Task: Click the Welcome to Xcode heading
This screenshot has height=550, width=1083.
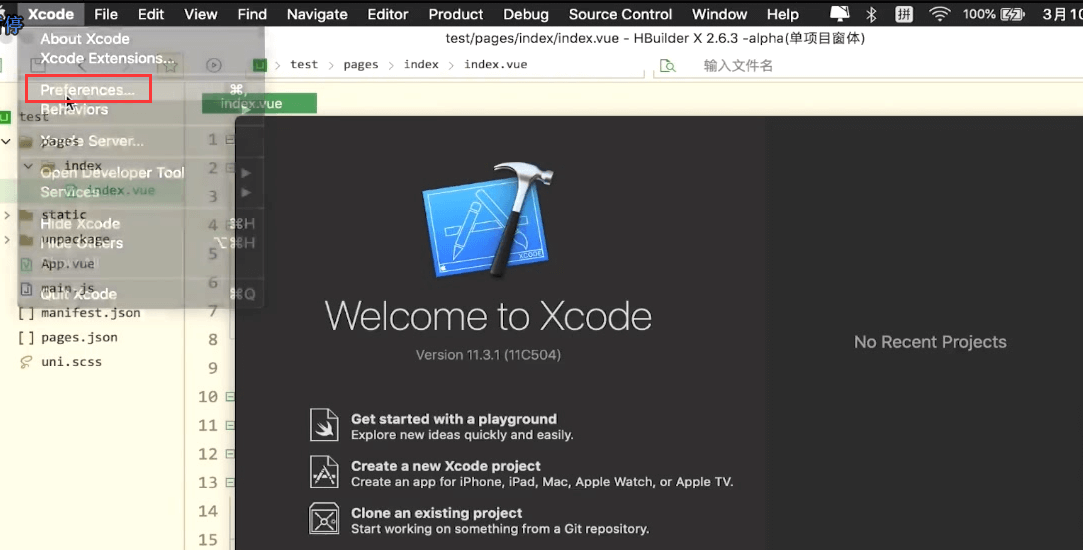Action: click(x=488, y=316)
